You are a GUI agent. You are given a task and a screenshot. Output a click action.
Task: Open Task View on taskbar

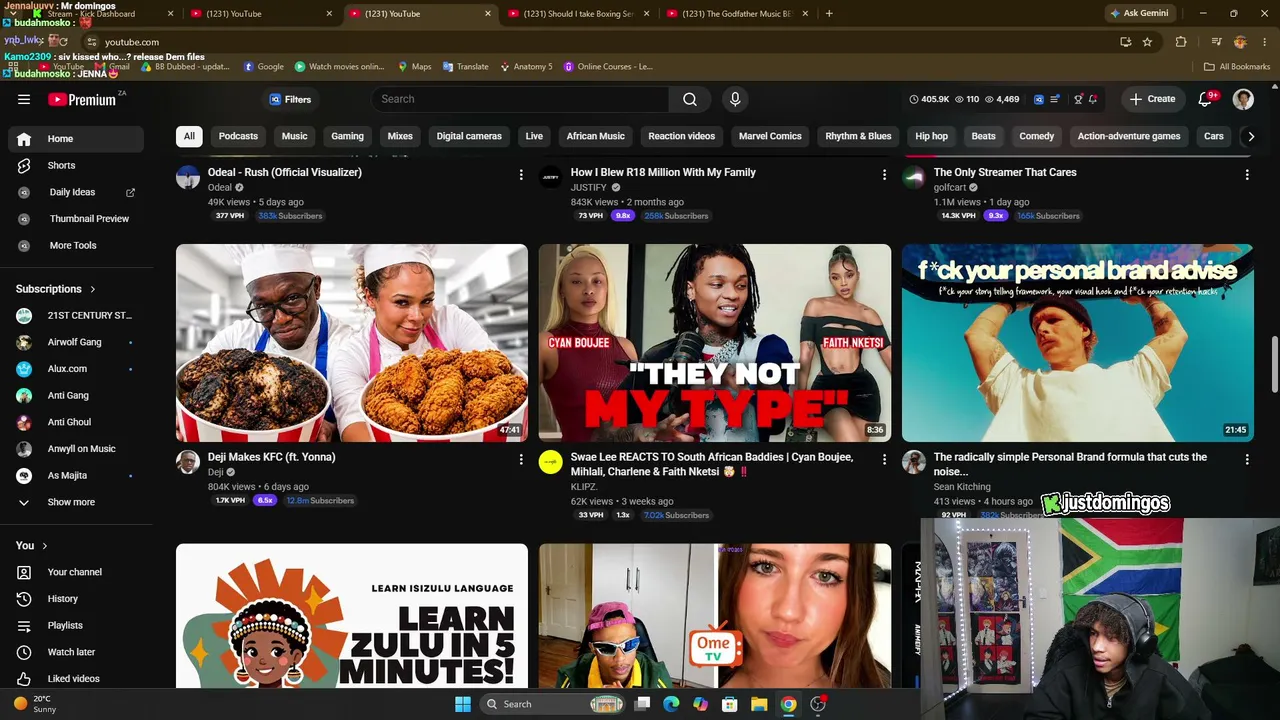642,704
